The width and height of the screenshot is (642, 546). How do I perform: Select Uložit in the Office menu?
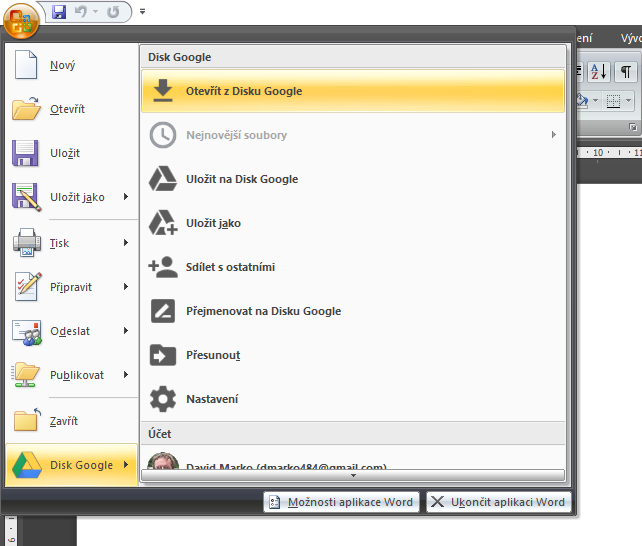point(72,153)
